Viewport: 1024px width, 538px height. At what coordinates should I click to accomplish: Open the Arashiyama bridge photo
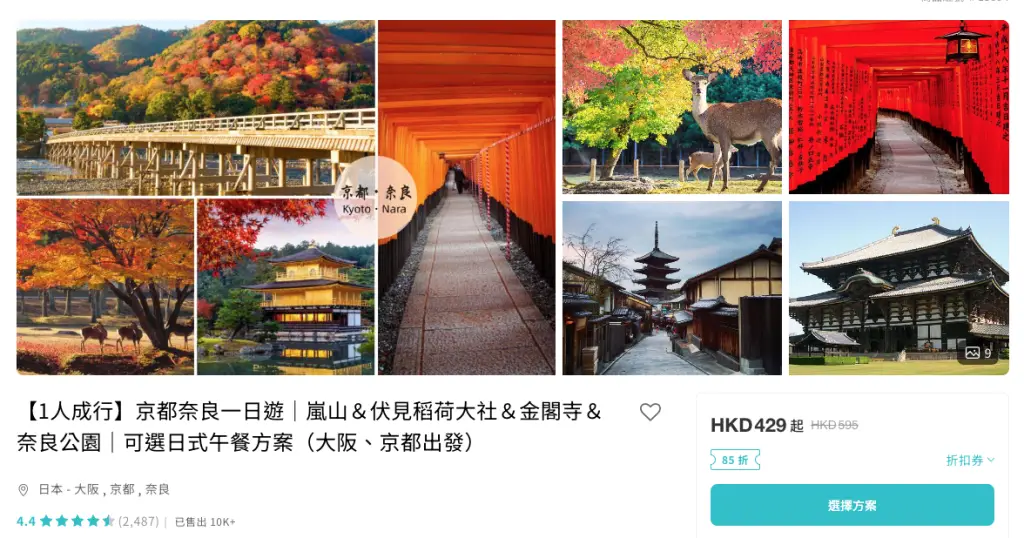click(x=196, y=108)
